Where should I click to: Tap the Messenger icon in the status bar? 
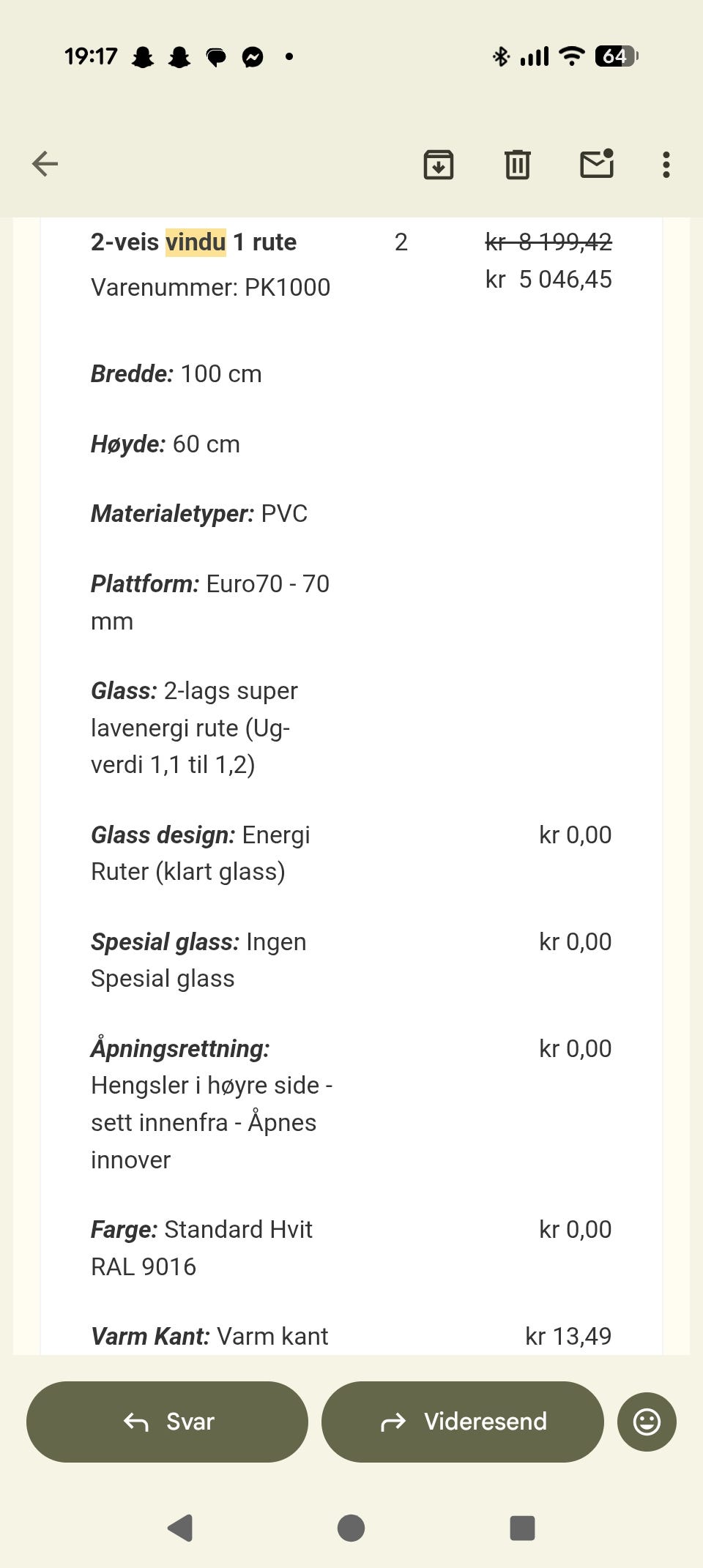(253, 58)
